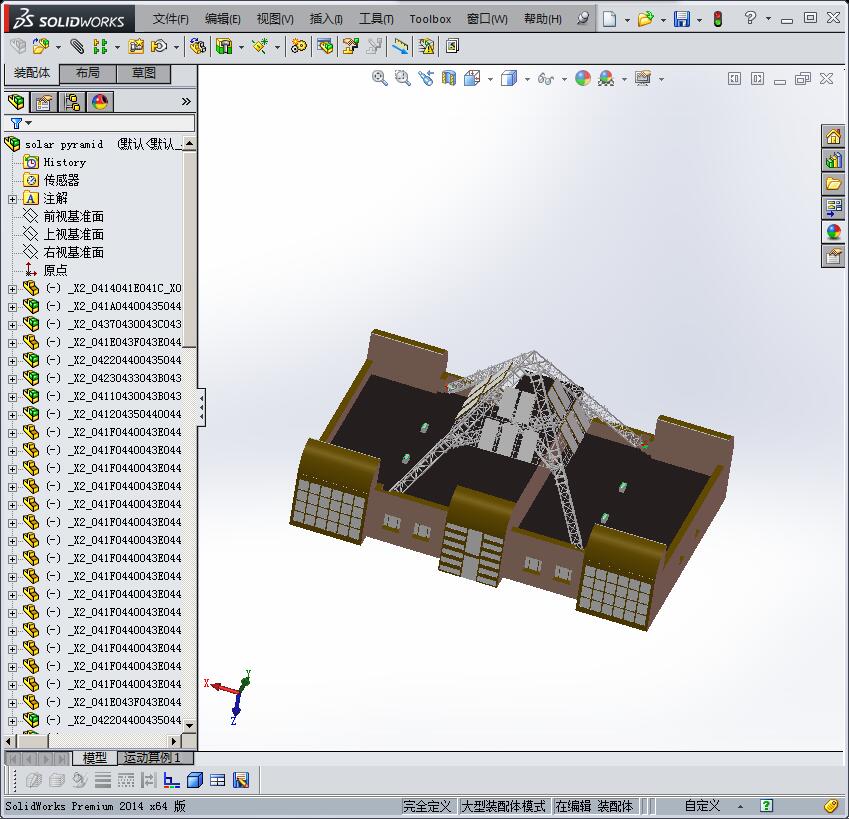Click the Insert Components toolbar icon
Image resolution: width=849 pixels, height=819 pixels.
[40, 47]
